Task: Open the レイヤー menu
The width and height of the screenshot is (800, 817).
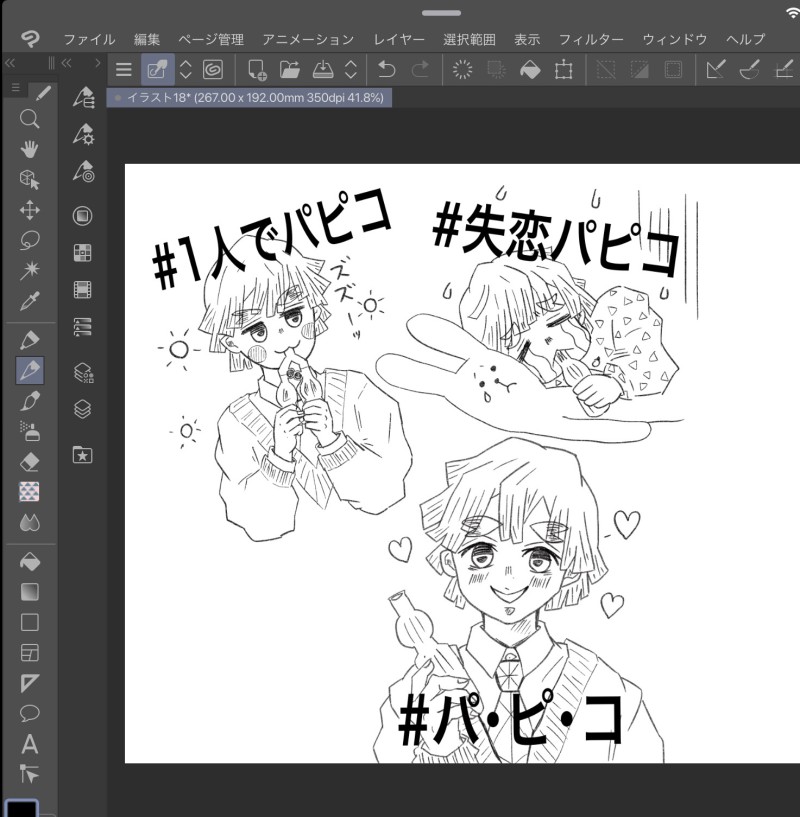Action: [399, 40]
